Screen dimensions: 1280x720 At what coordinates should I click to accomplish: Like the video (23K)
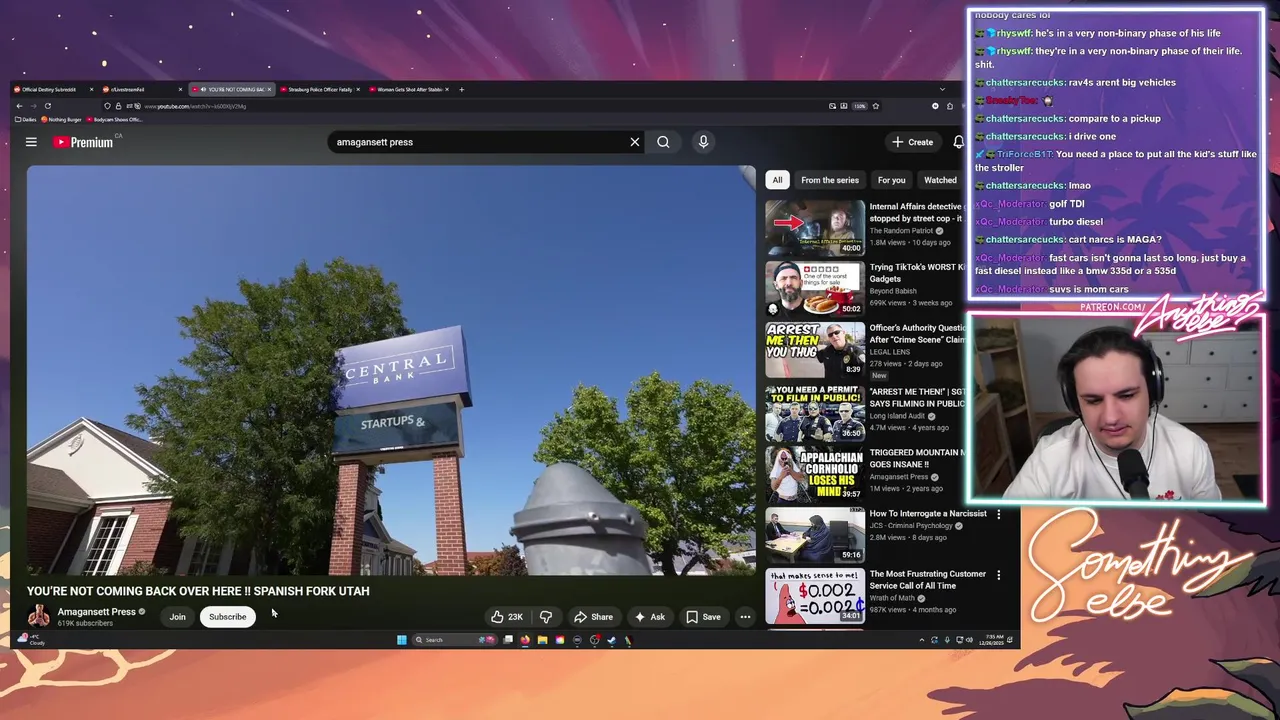coord(508,617)
